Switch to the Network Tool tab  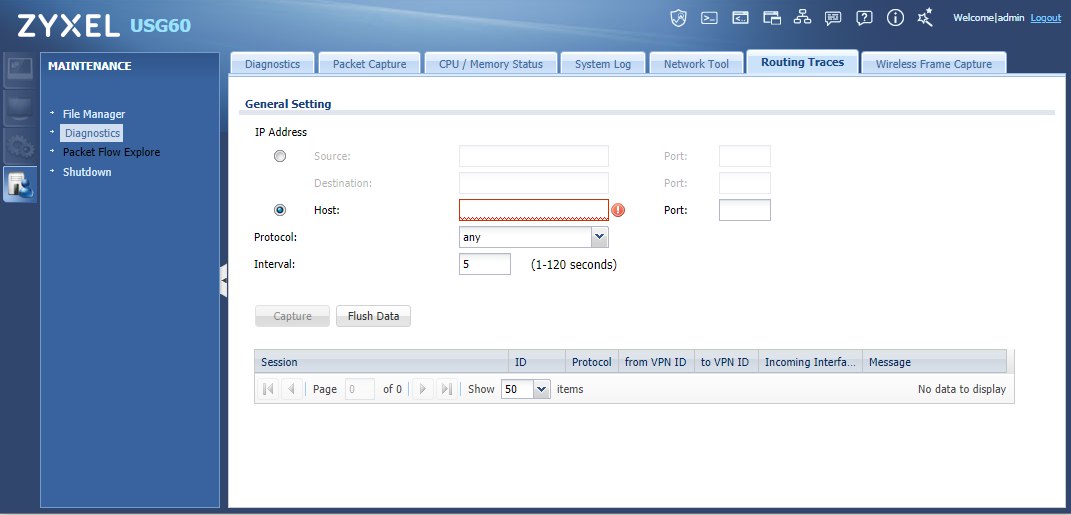pyautogui.click(x=696, y=64)
